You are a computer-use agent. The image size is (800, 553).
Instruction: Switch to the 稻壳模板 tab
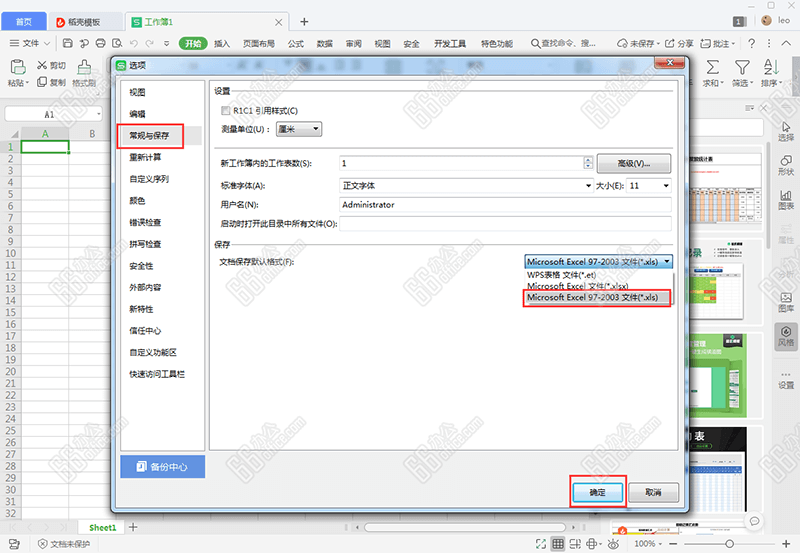[x=84, y=22]
